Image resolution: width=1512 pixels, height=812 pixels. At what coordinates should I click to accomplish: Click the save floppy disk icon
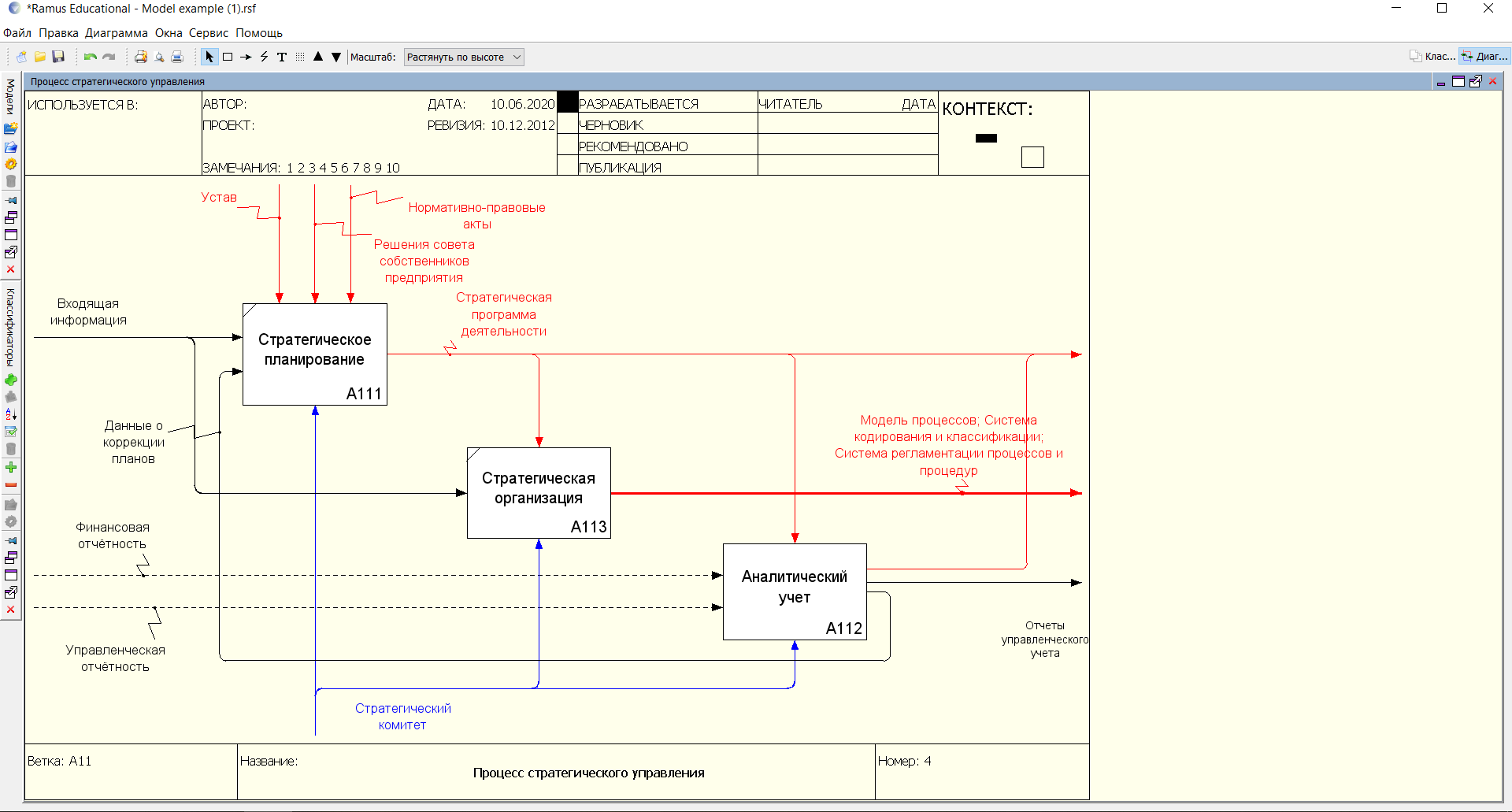58,57
